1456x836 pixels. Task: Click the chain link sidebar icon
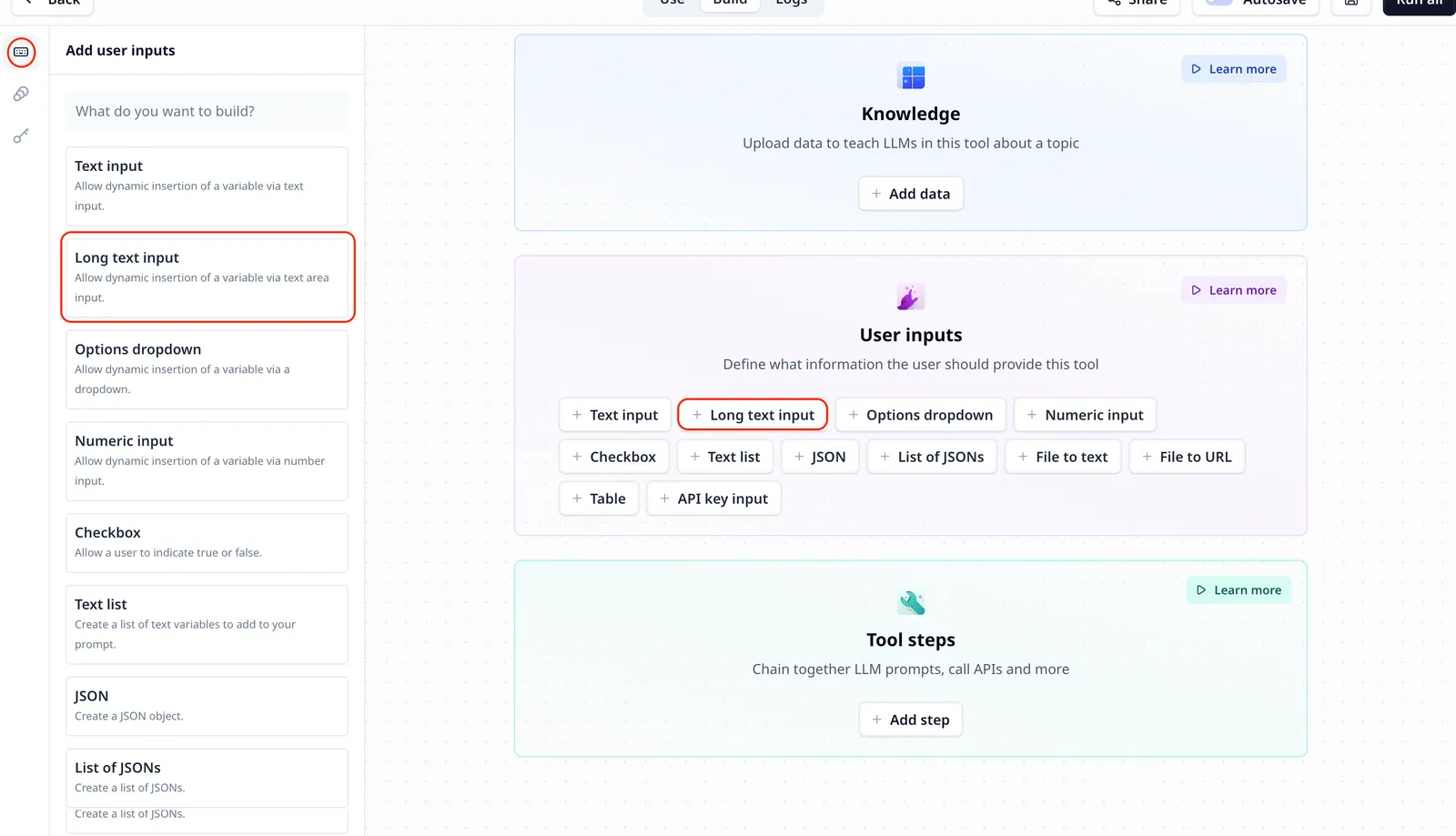tap(21, 94)
